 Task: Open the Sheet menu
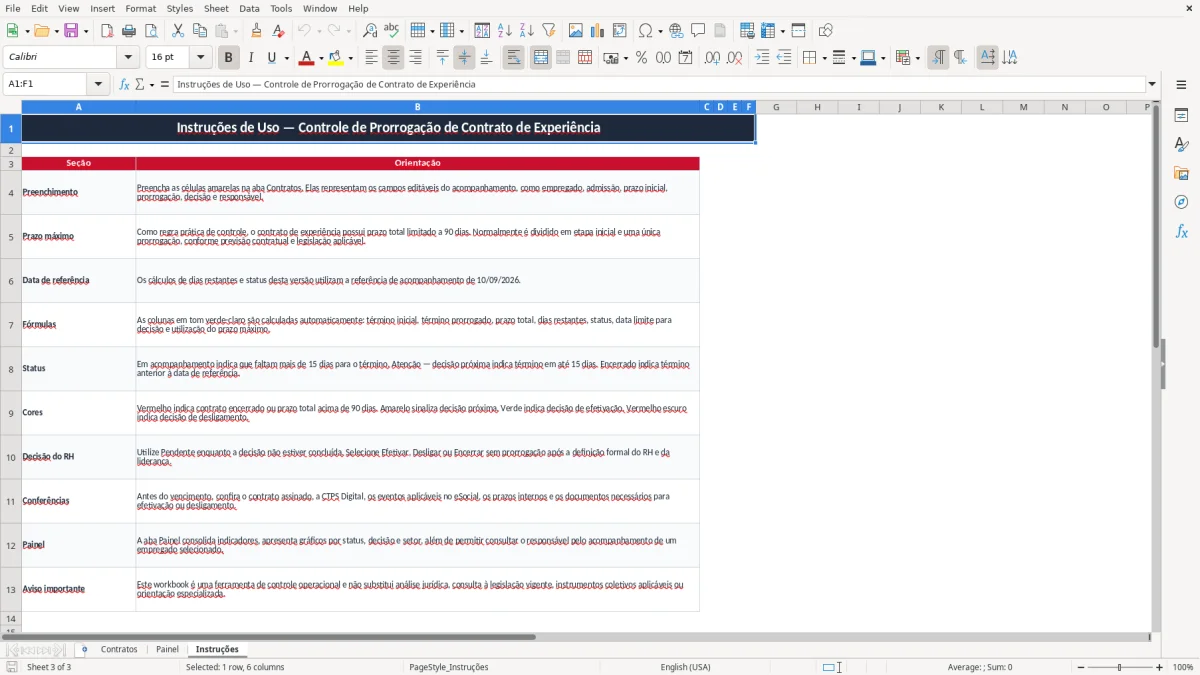tap(216, 8)
